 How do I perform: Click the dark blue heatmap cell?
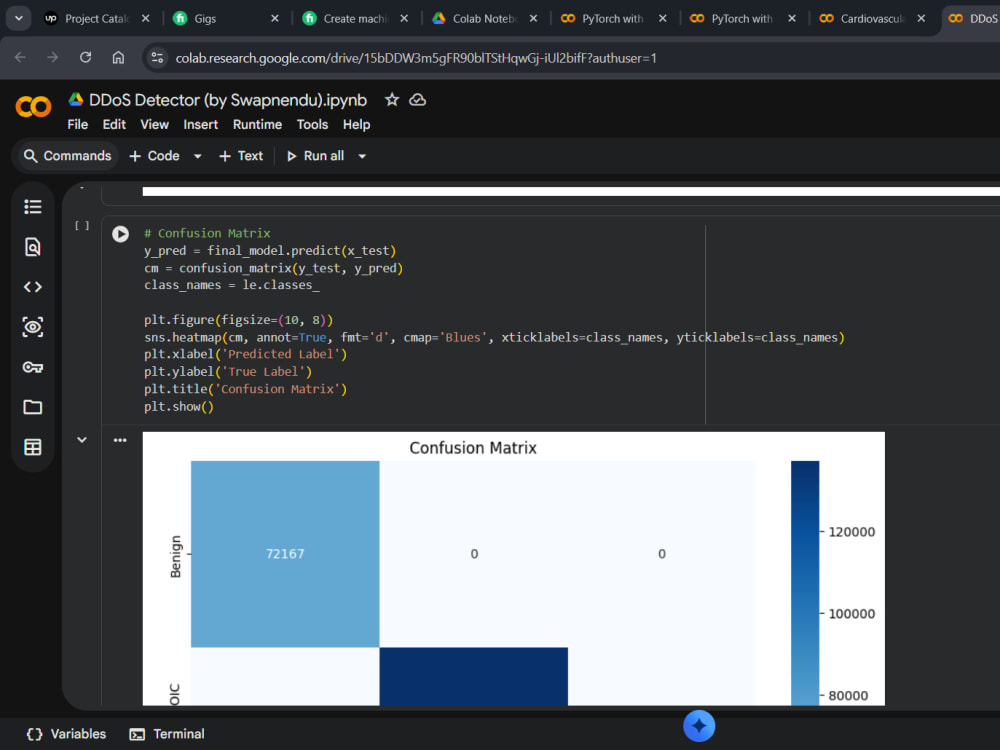pyautogui.click(x=474, y=676)
